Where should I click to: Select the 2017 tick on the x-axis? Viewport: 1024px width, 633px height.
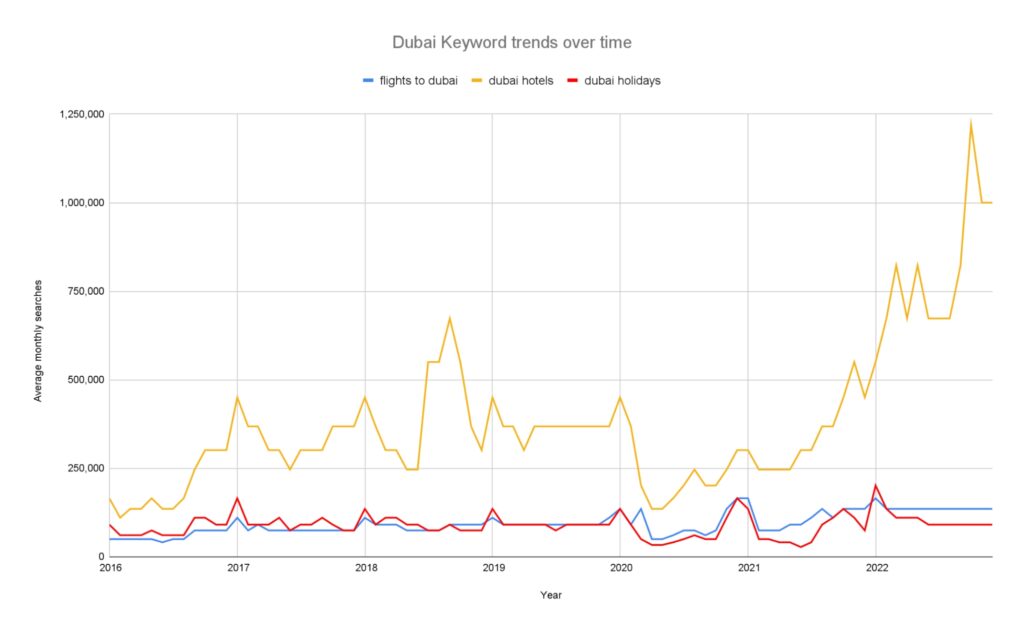click(238, 568)
